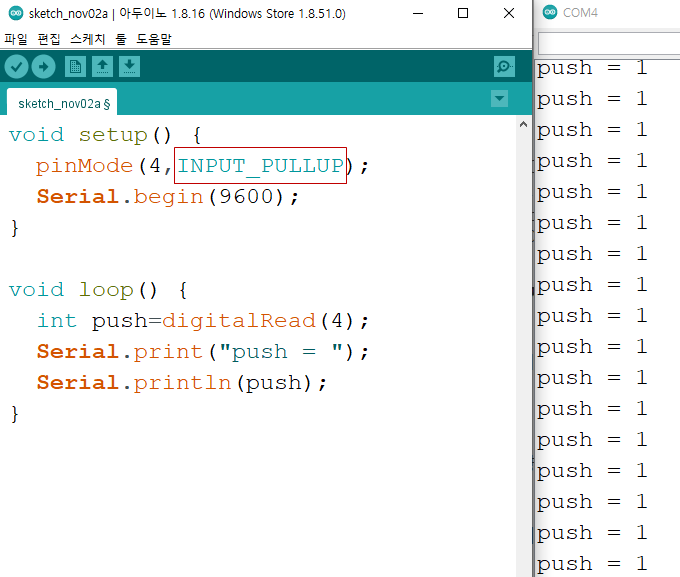This screenshot has height=577, width=680.
Task: Click INPUT_PULLUP in the pinMode line
Action: pyautogui.click(x=260, y=166)
